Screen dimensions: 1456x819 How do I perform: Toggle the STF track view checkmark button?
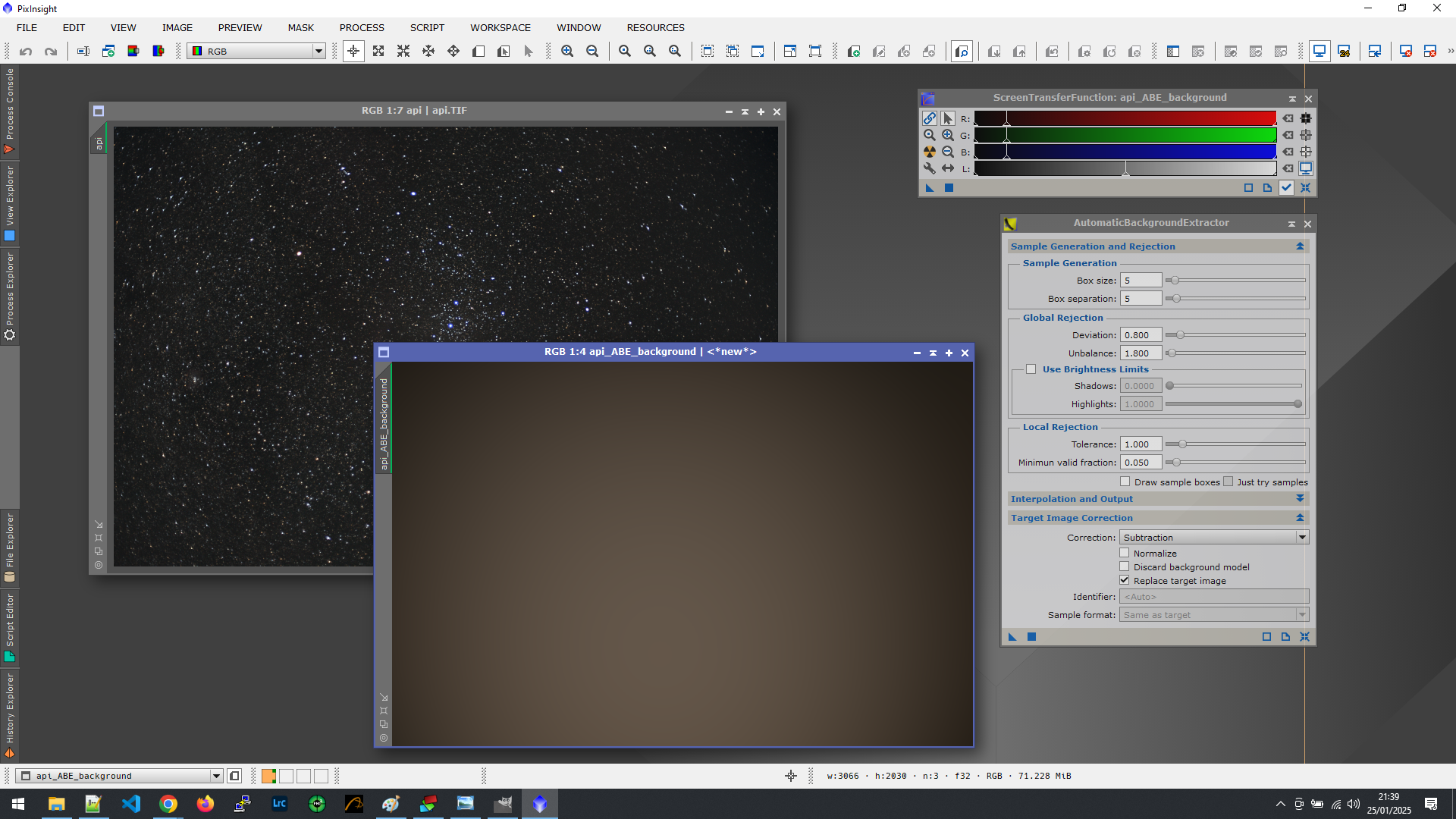pos(1286,188)
